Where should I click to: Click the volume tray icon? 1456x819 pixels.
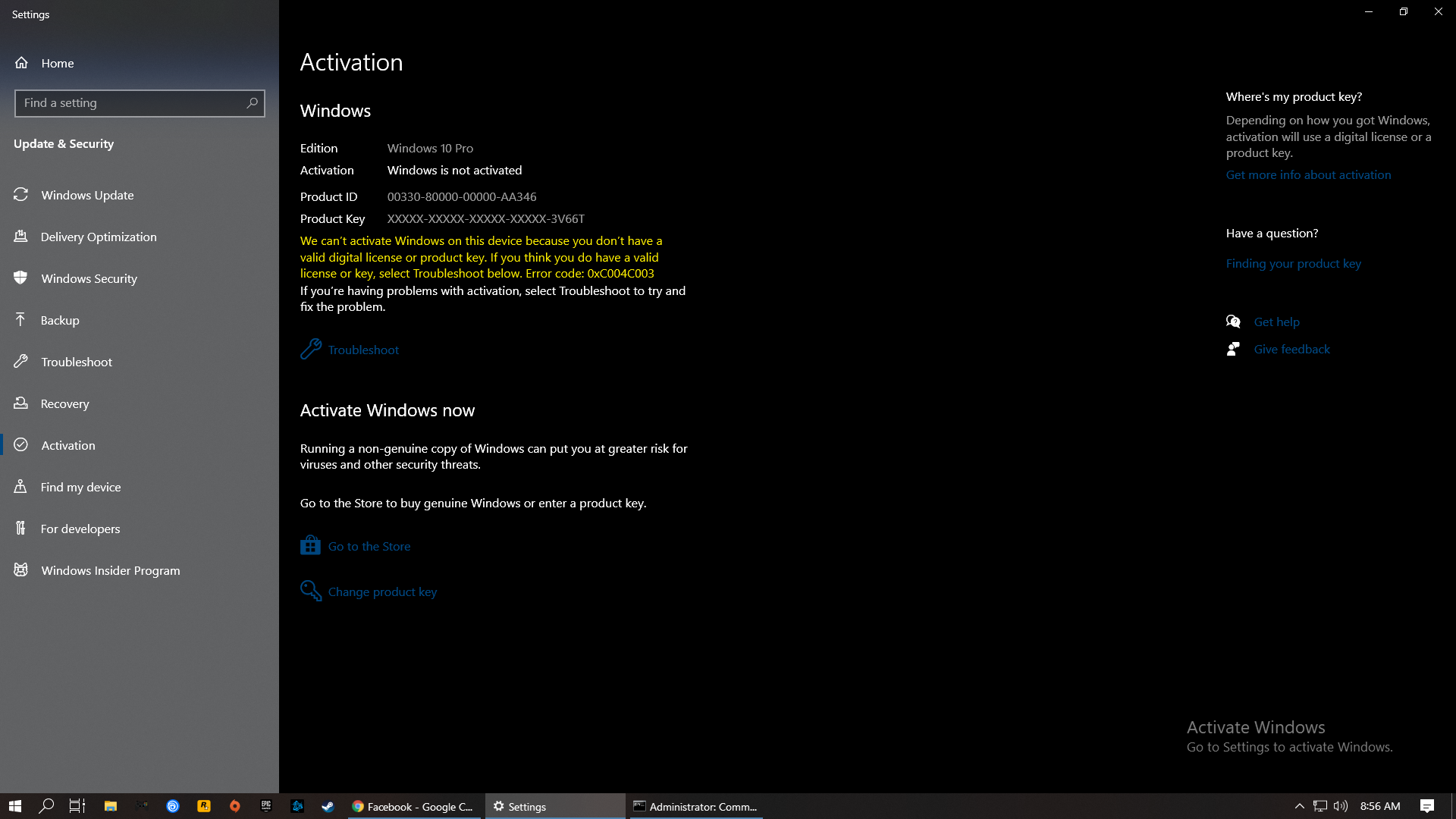[1341, 806]
